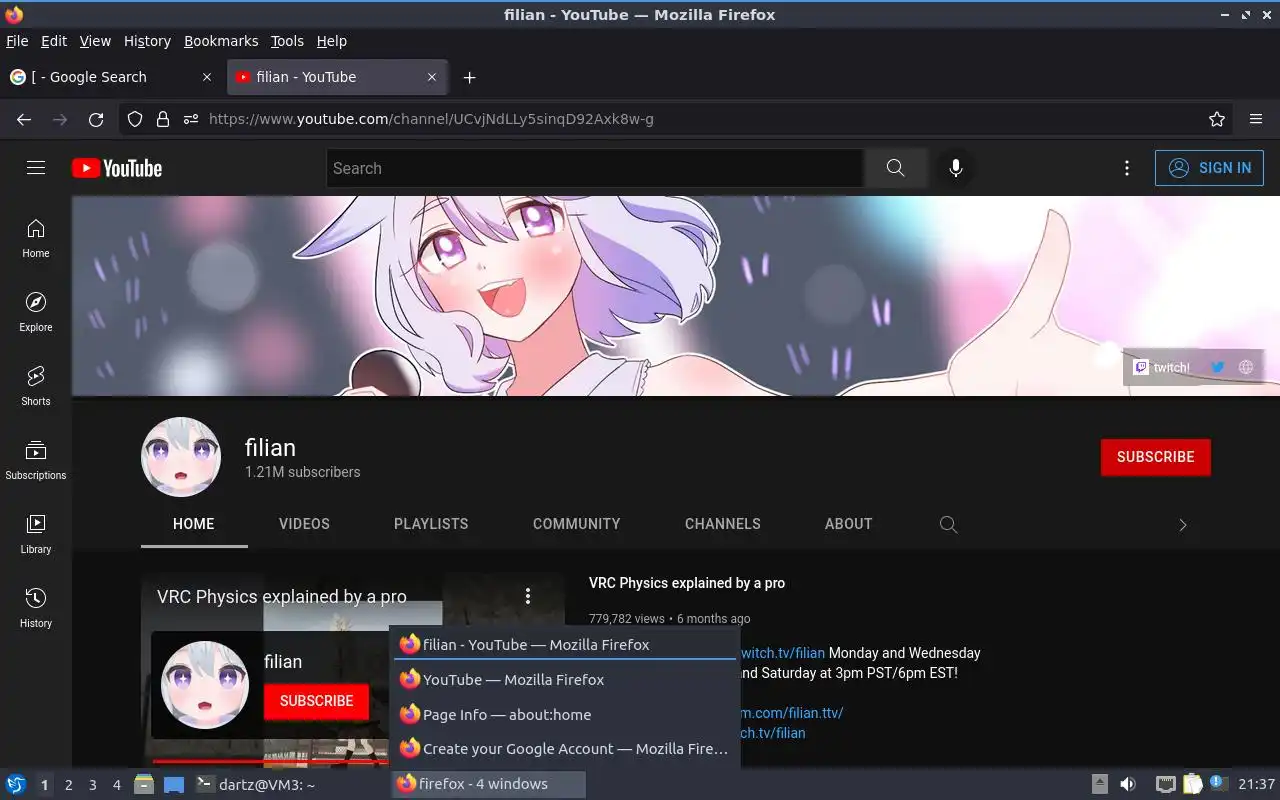Start voice search with microphone icon
Screen dimensions: 1280x800
click(x=956, y=168)
